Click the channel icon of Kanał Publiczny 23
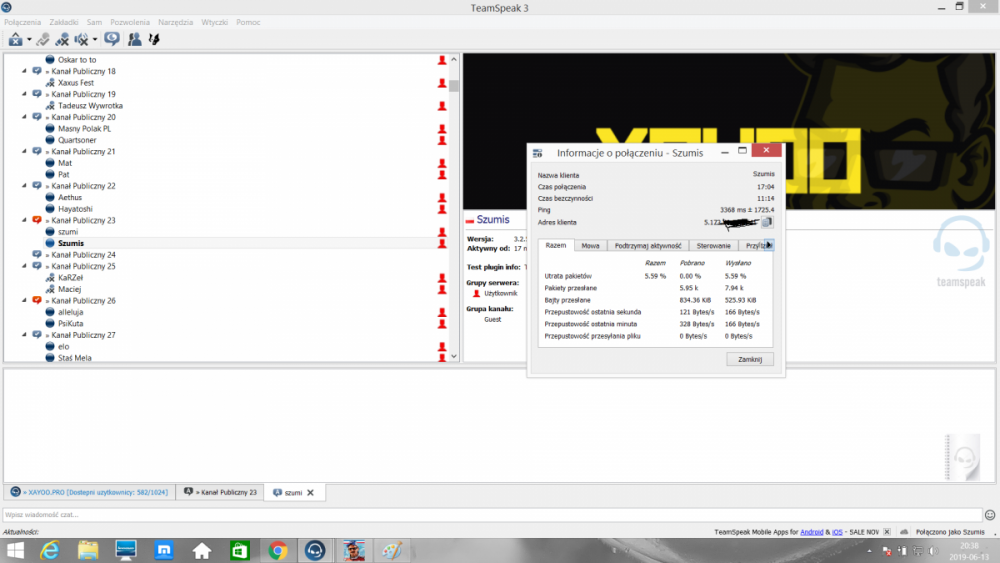1000x563 pixels. click(37, 221)
